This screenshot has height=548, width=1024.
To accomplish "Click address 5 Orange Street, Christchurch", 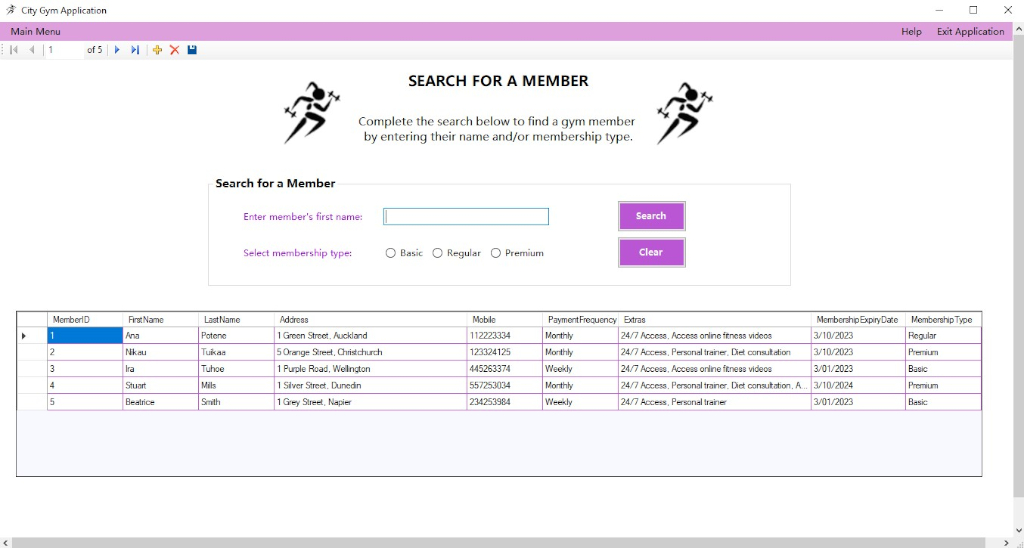I will (x=370, y=352).
